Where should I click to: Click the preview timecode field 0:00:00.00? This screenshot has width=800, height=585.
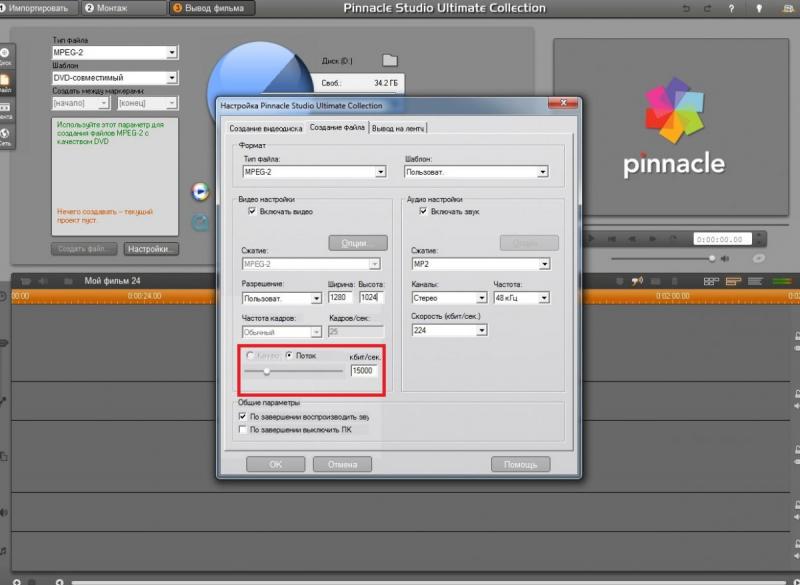coord(722,239)
